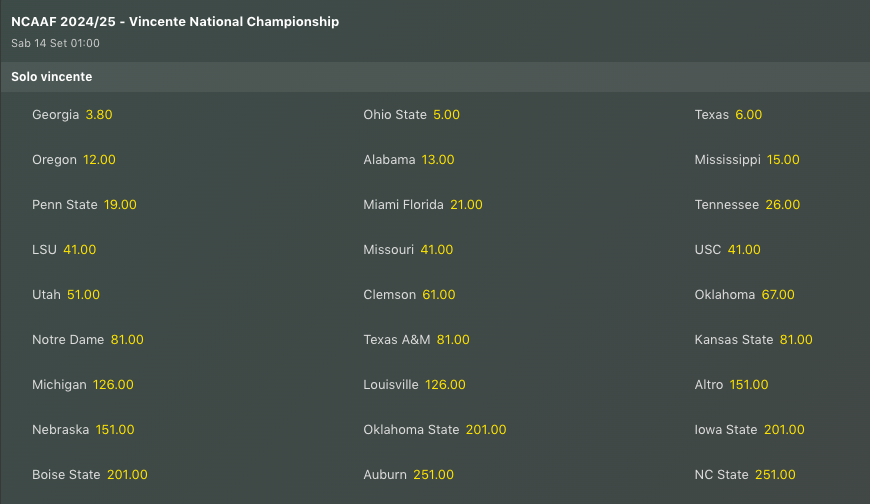Select Ohio State odds 5.00
The width and height of the screenshot is (870, 504).
[x=446, y=115]
